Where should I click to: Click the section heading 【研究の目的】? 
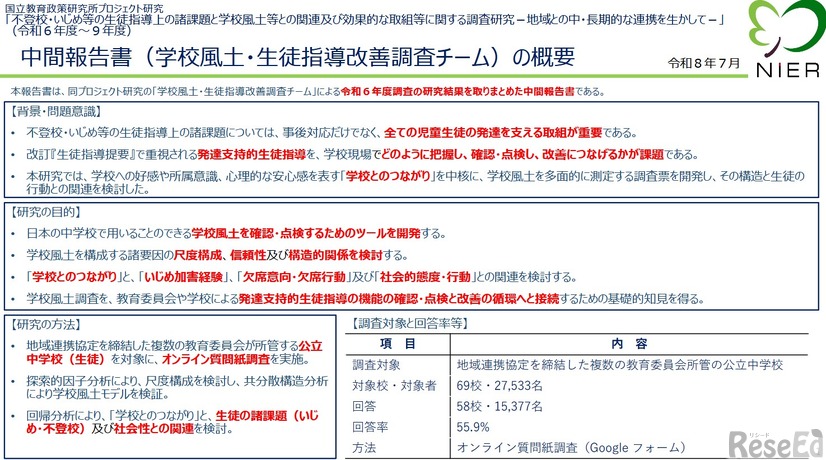[x=44, y=212]
